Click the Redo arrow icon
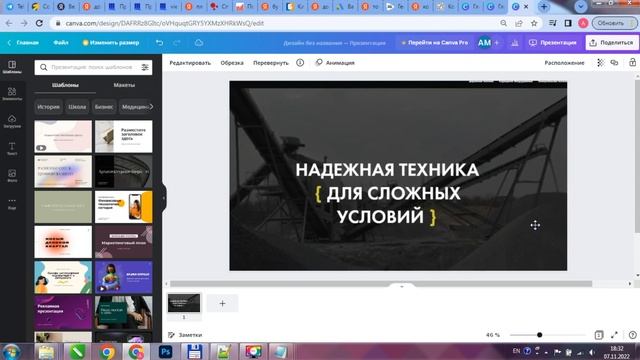Screen dimensions: 640x360 [177, 42]
